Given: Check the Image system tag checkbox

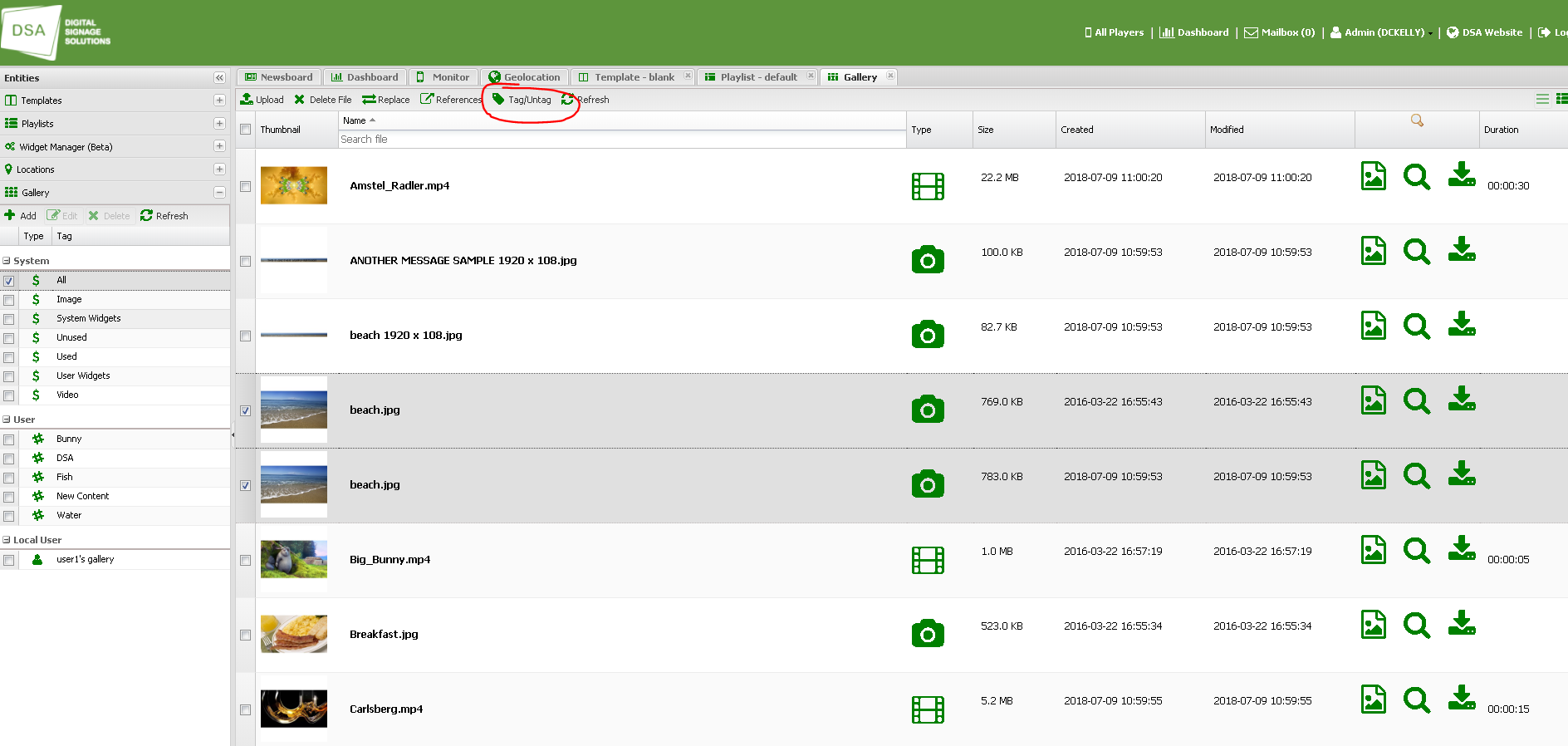Looking at the screenshot, I should click(x=9, y=300).
